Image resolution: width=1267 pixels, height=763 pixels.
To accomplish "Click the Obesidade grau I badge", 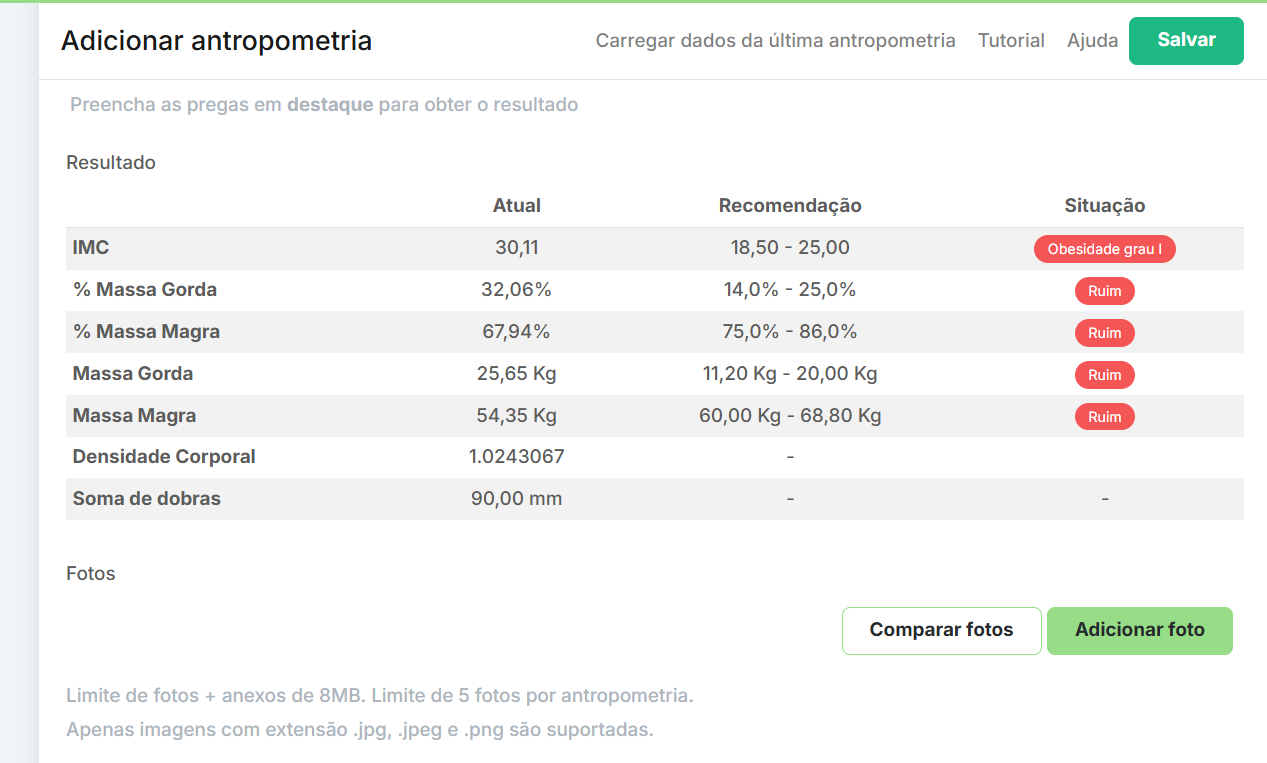I will coord(1104,249).
